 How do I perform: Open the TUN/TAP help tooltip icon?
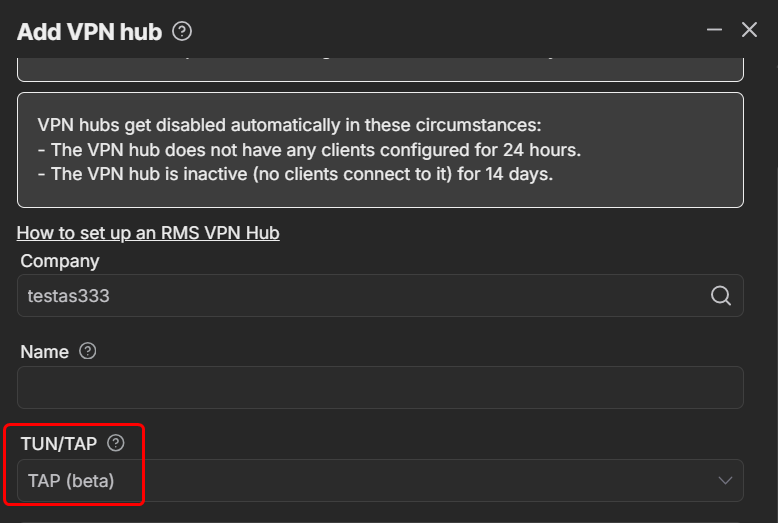(x=116, y=443)
